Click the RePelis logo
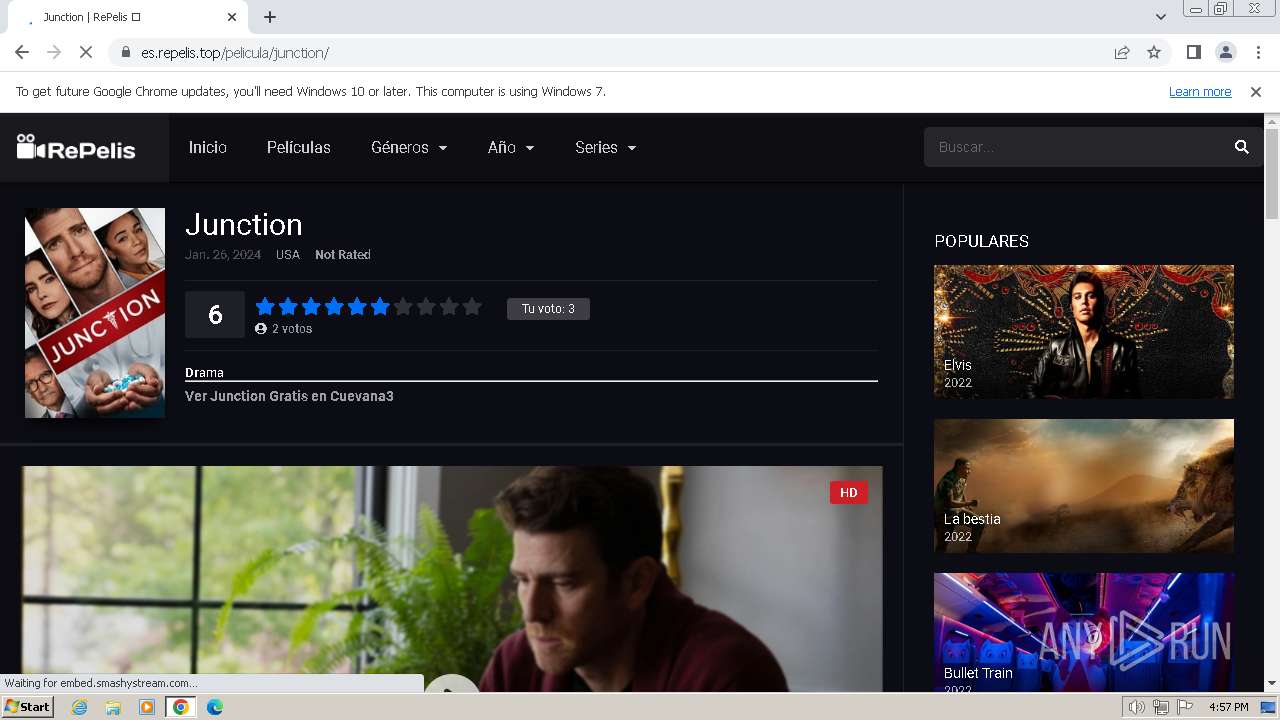This screenshot has height=720, width=1280. (x=76, y=148)
